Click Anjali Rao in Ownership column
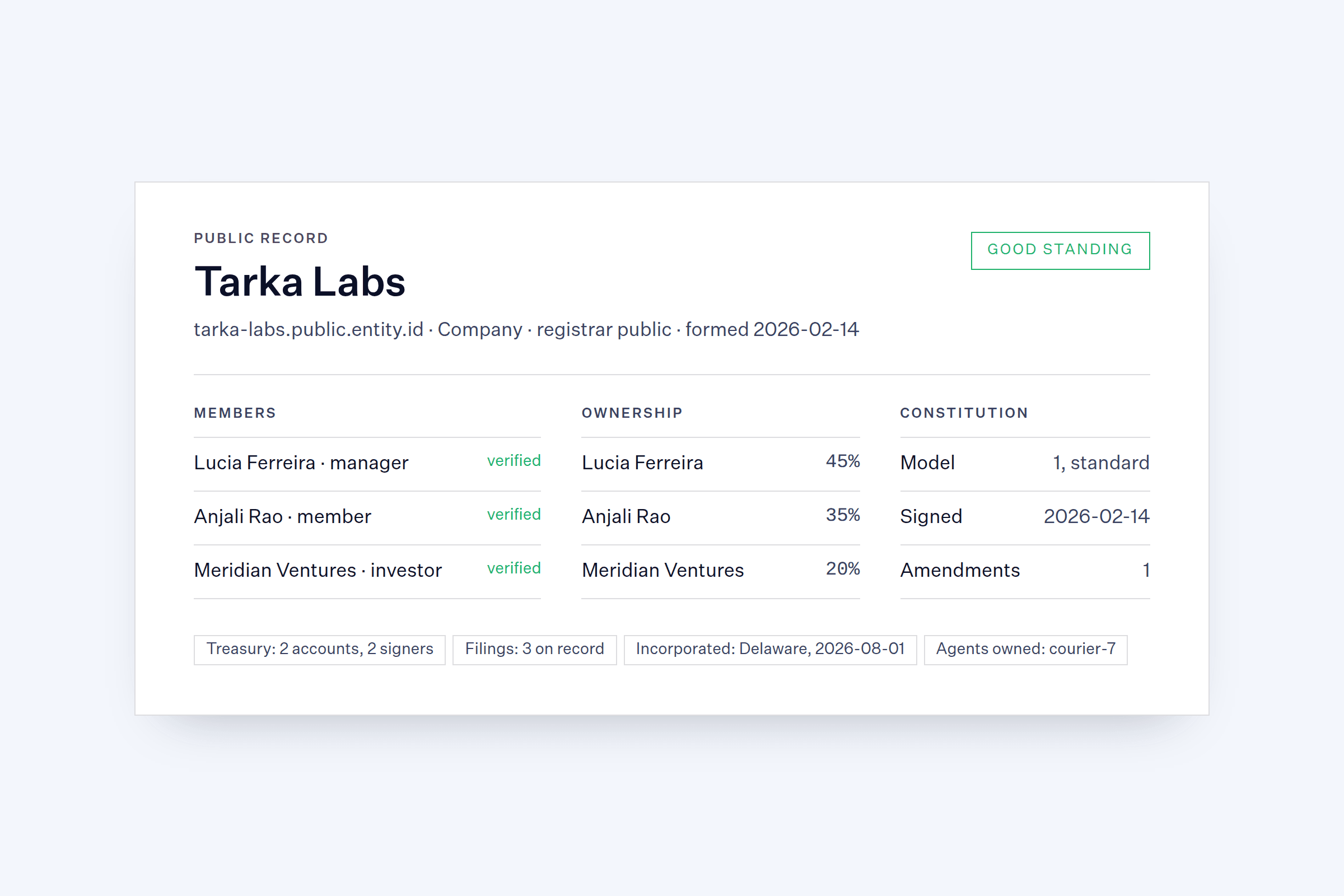This screenshot has width=1344, height=896. [x=626, y=516]
